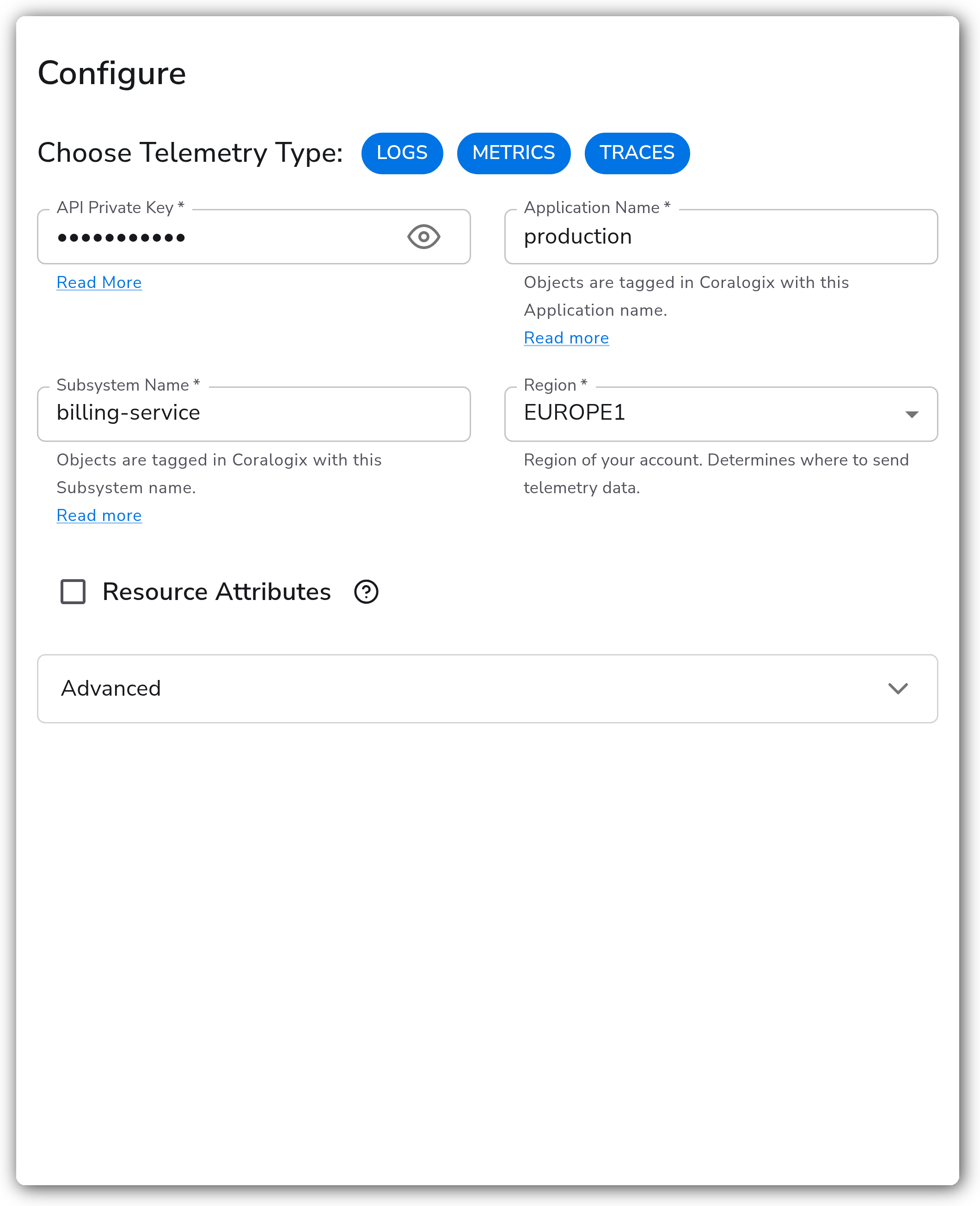Toggle the TRACES telemetry type chip
The image size is (980, 1206).
click(637, 153)
